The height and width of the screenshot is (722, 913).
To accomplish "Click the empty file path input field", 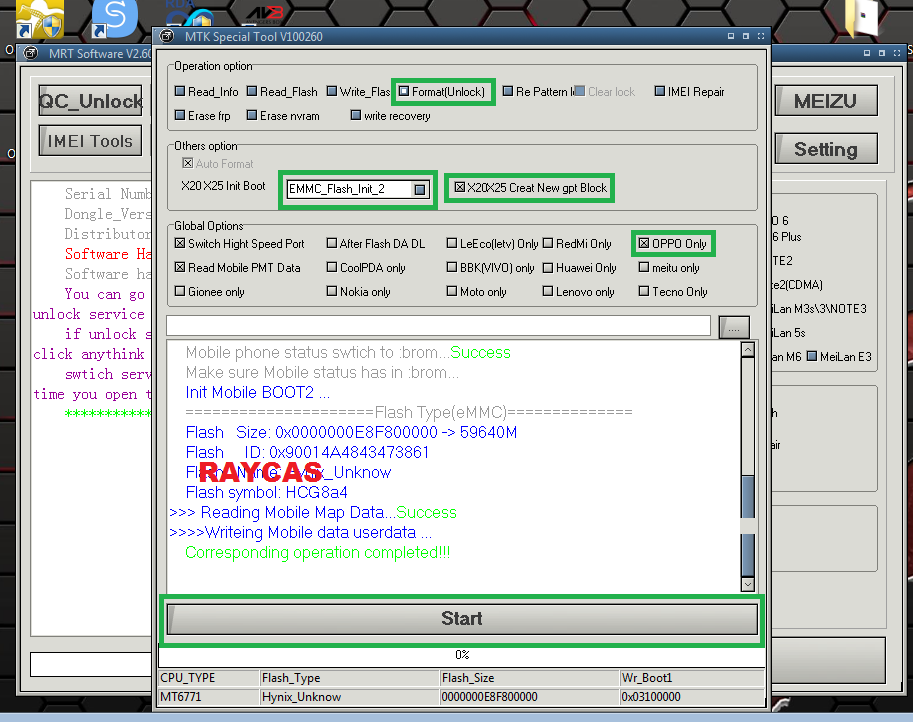I will pos(438,326).
